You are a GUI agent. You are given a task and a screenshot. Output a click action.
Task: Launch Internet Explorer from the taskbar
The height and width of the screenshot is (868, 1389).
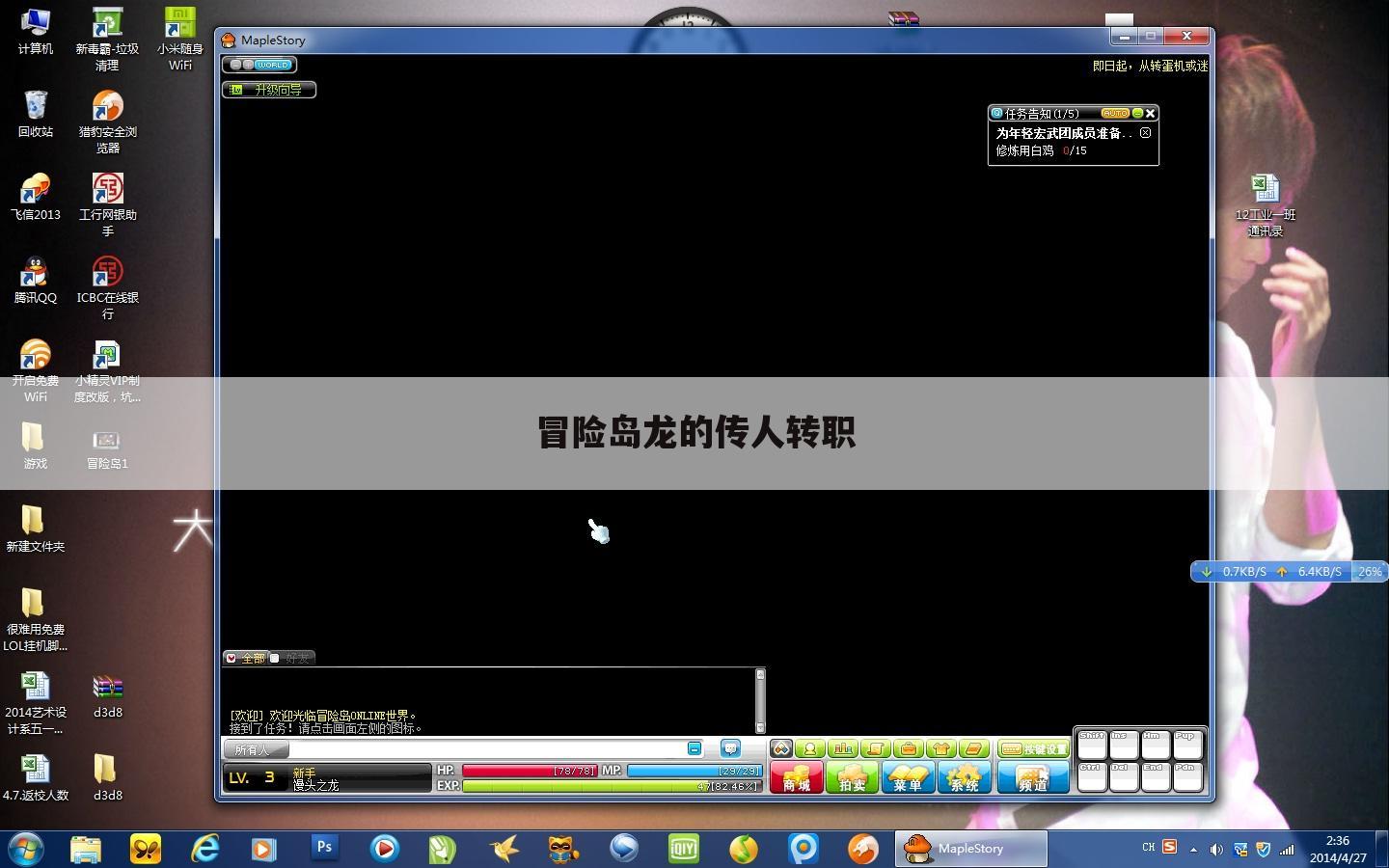pos(204,849)
